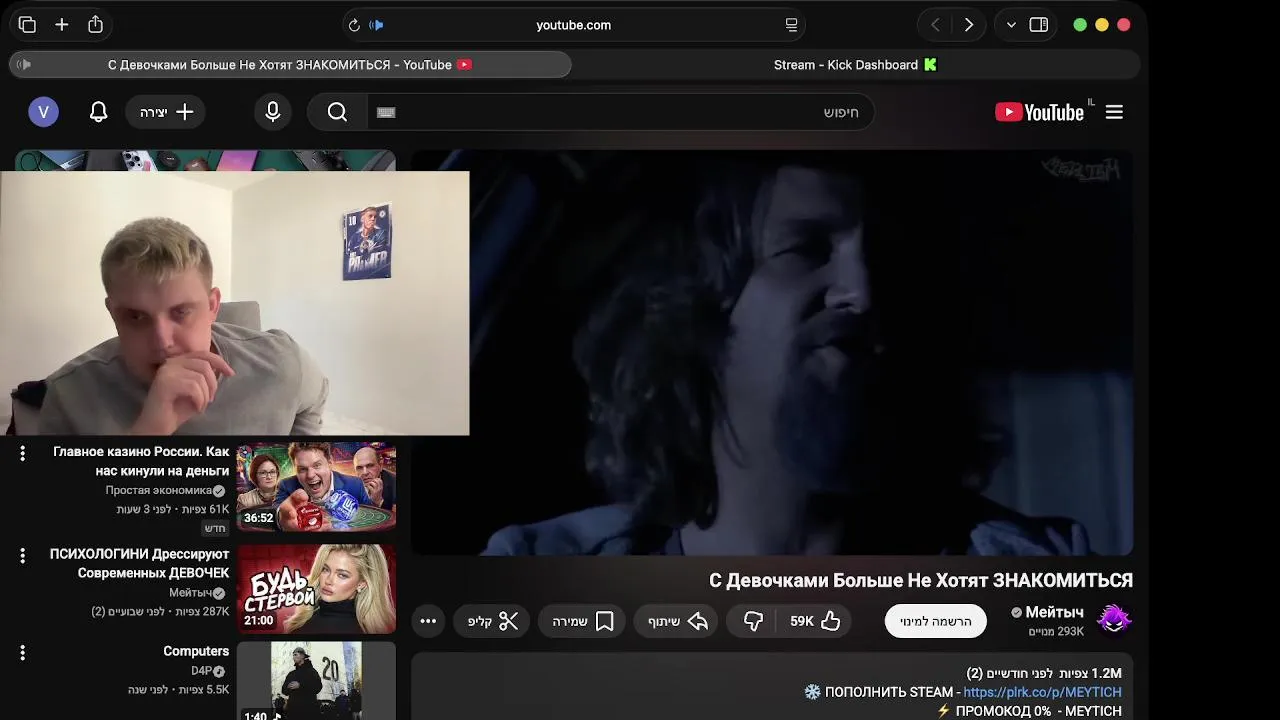Go forward with the right arrow

[x=968, y=25]
